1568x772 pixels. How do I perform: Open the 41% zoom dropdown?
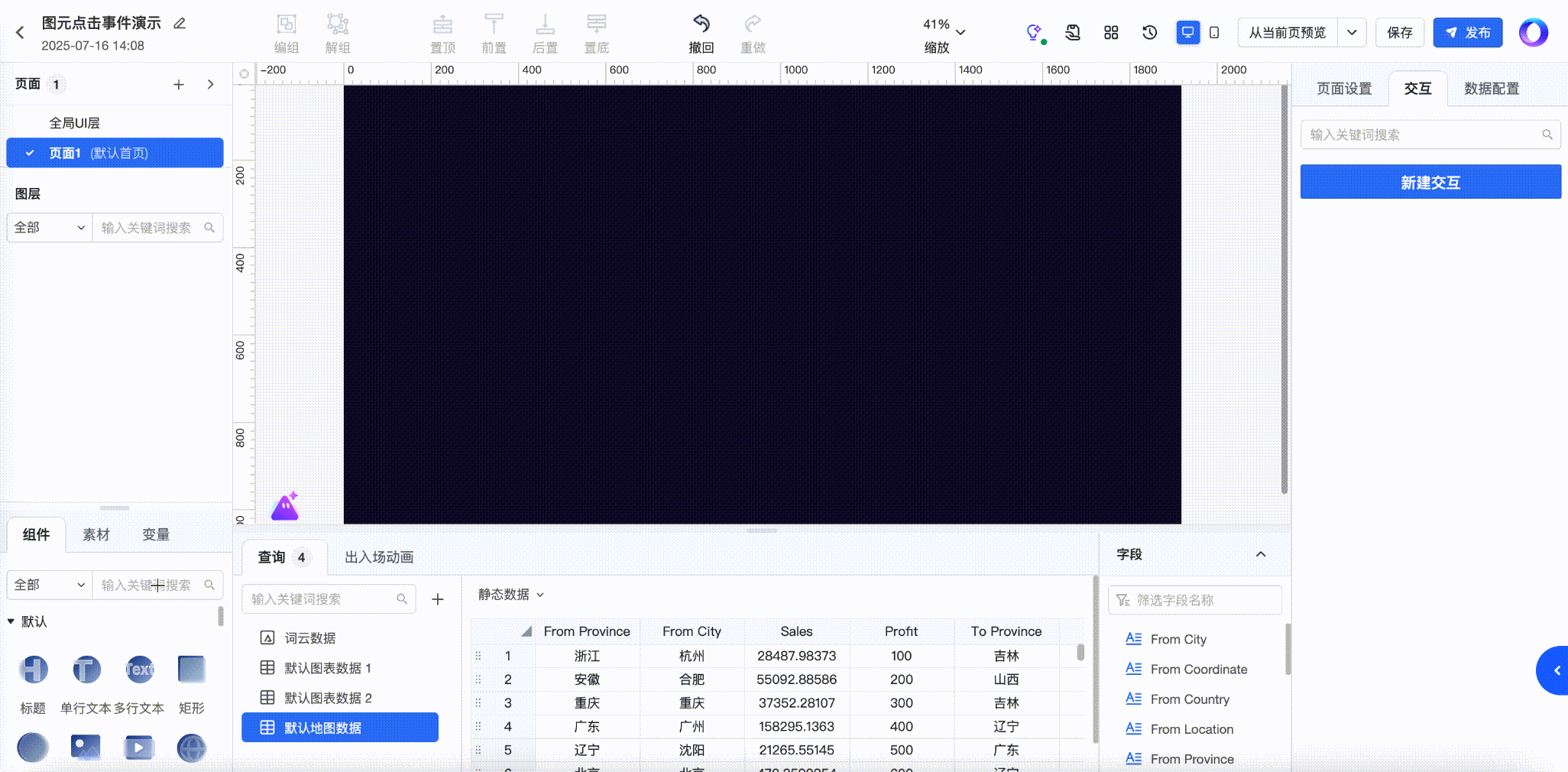(x=944, y=31)
